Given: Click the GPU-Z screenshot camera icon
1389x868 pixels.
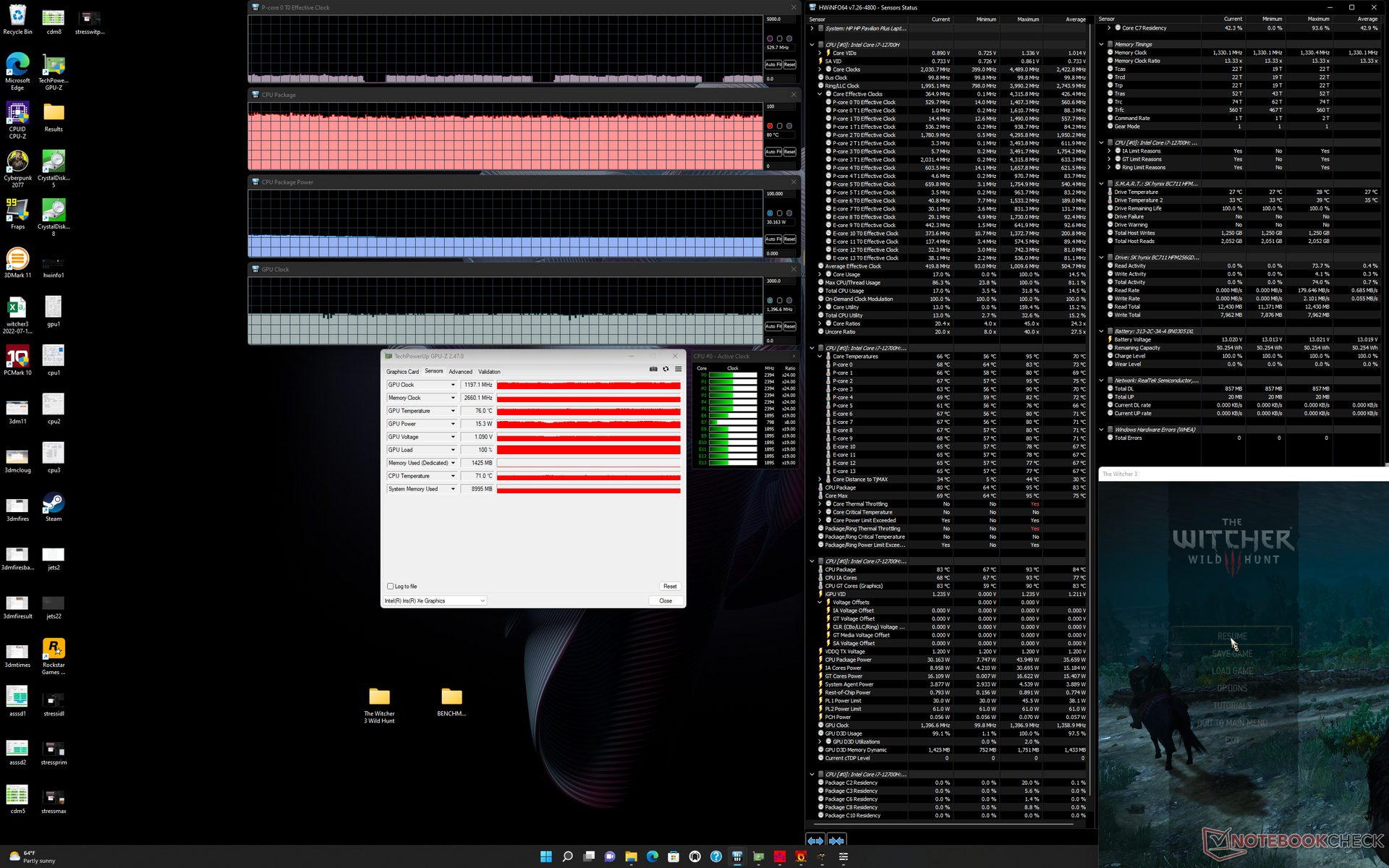Looking at the screenshot, I should pos(653,369).
